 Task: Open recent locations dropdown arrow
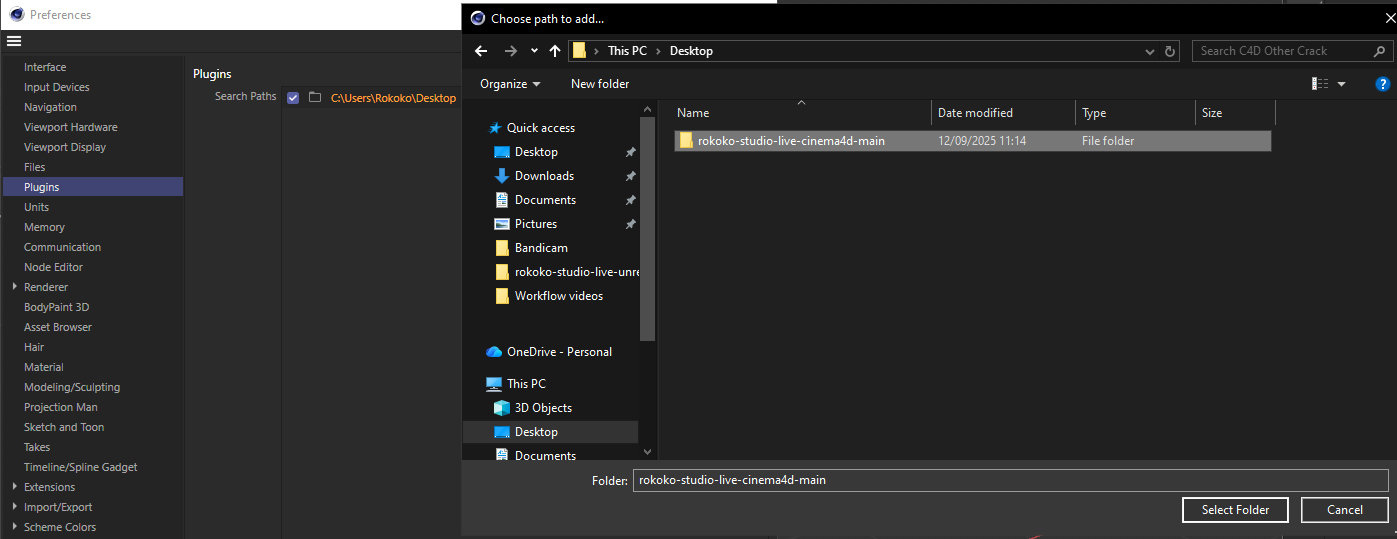click(x=534, y=51)
